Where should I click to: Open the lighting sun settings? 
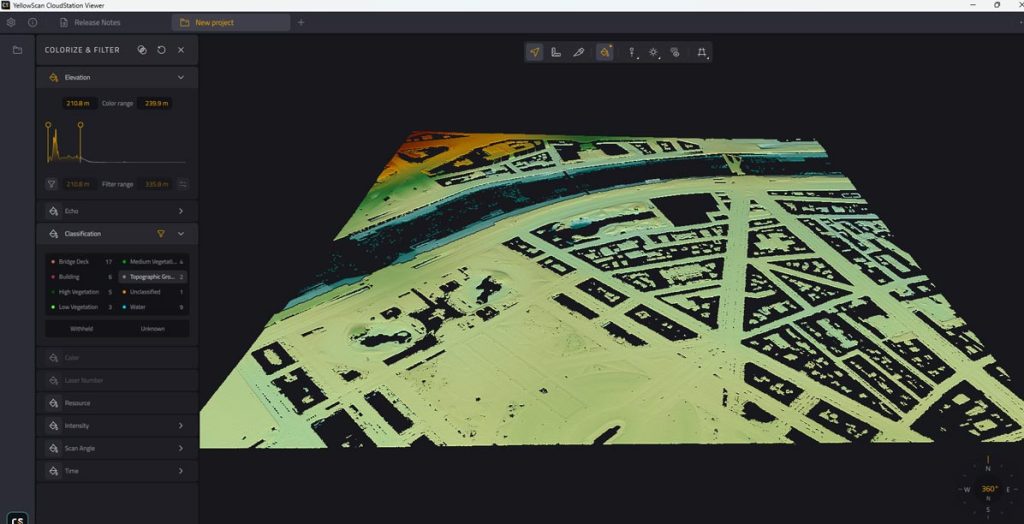(654, 52)
